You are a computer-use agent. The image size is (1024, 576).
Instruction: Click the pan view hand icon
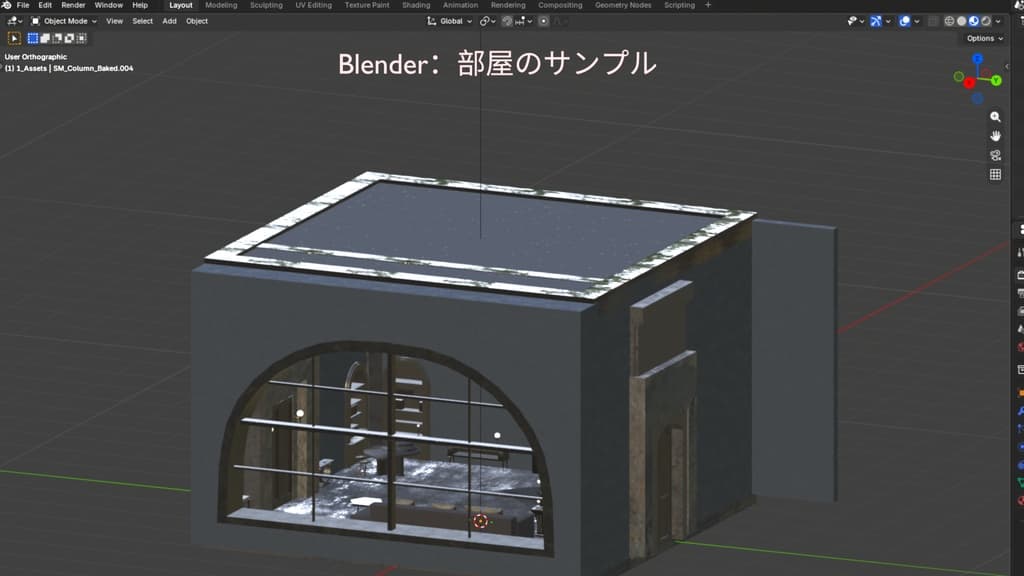pos(995,136)
